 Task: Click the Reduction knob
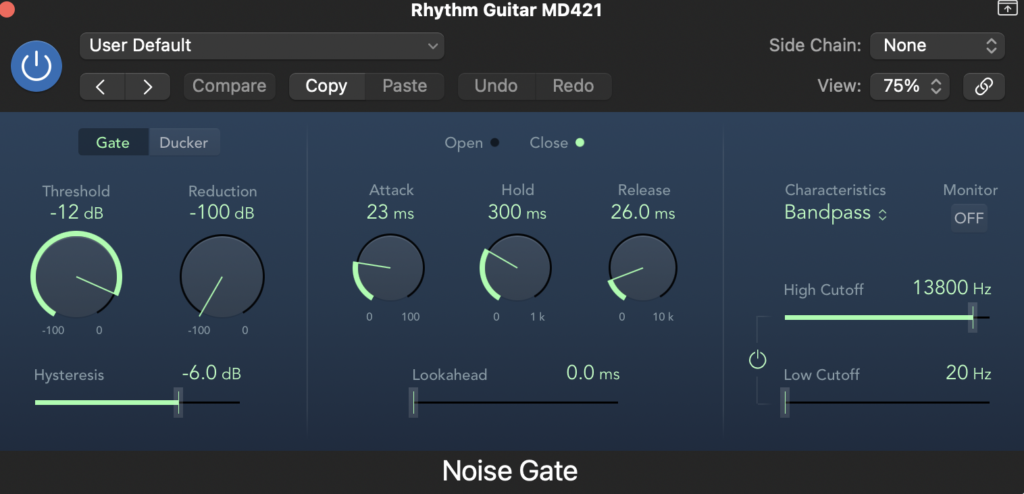coord(222,277)
